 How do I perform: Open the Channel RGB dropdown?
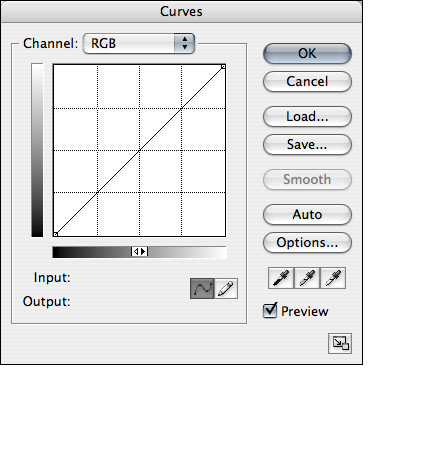tap(139, 43)
